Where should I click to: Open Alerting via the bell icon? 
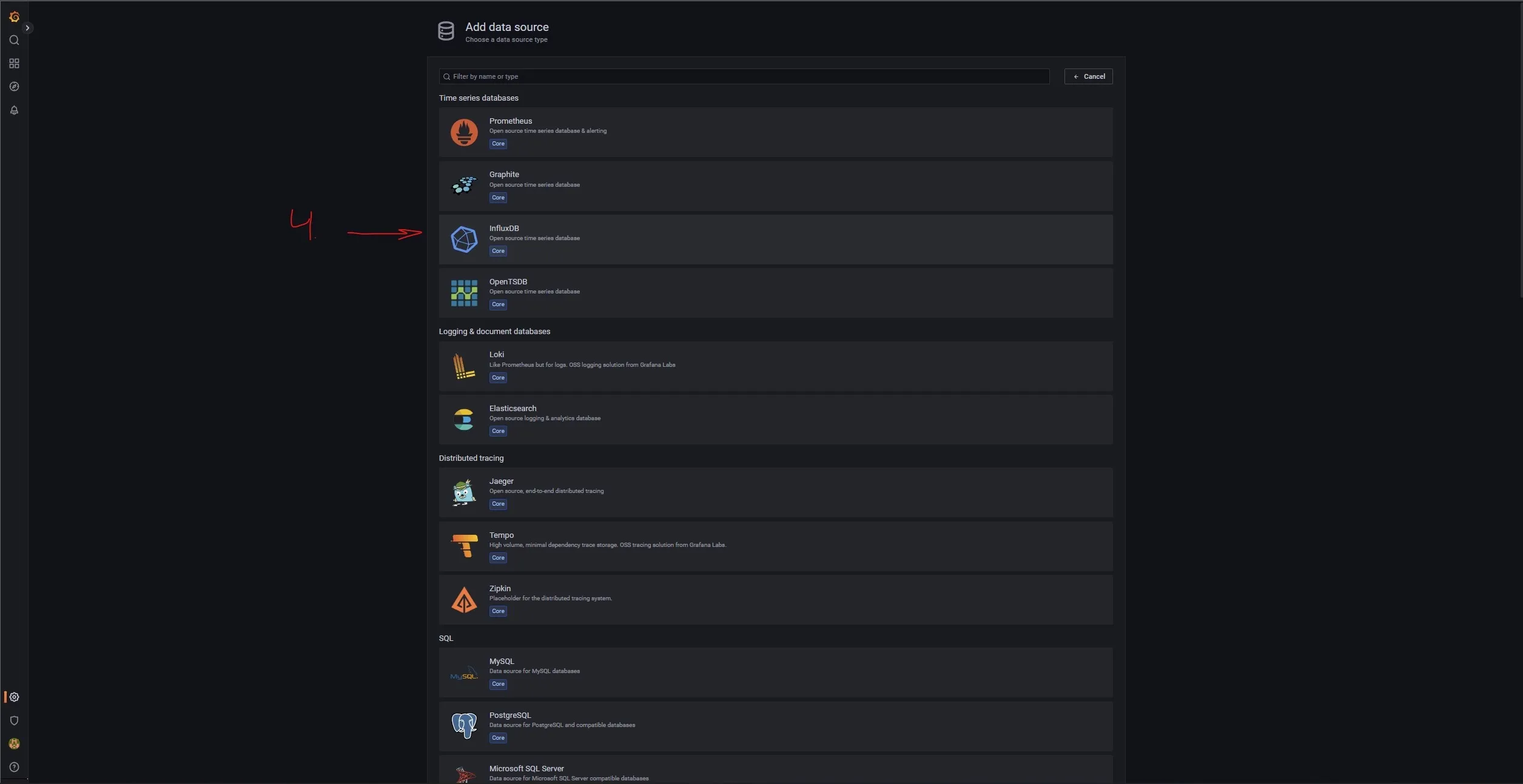(14, 110)
